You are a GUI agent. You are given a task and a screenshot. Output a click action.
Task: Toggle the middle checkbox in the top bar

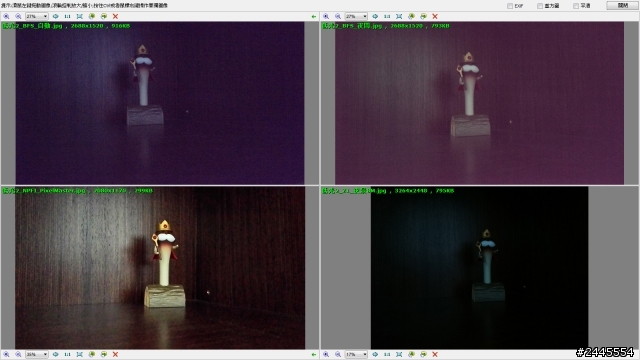(x=540, y=6)
